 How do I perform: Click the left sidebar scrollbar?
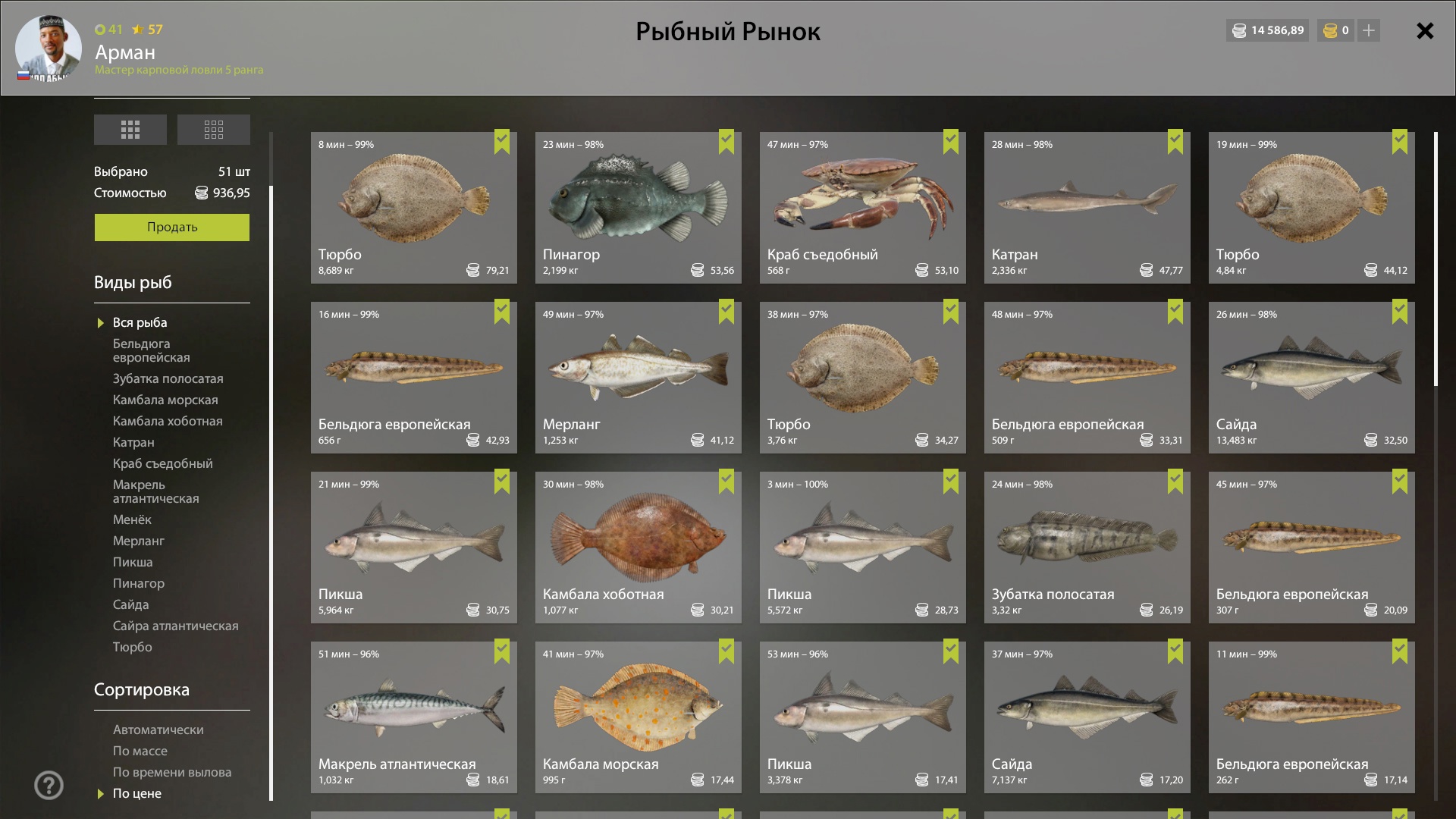(x=271, y=493)
